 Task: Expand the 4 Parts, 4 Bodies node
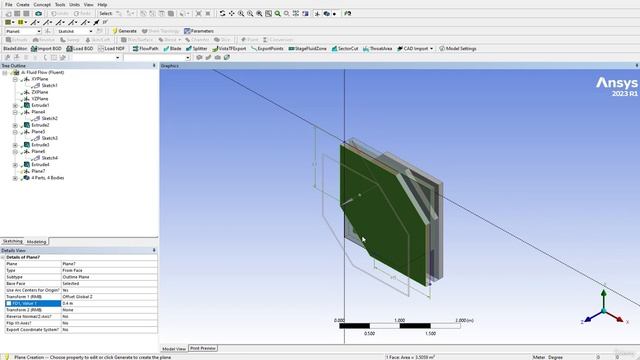15,178
